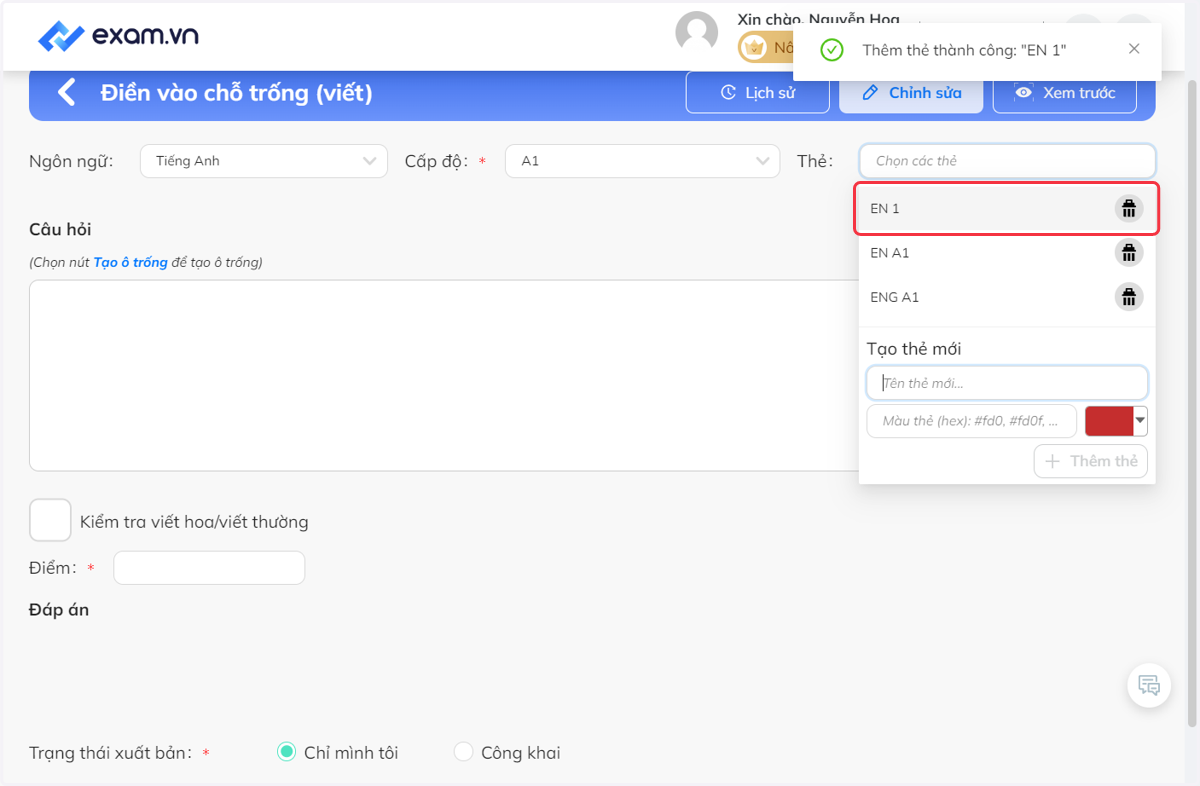Select the EN A1 tag option
Screen dimensions: 1200x786
click(x=1007, y=253)
